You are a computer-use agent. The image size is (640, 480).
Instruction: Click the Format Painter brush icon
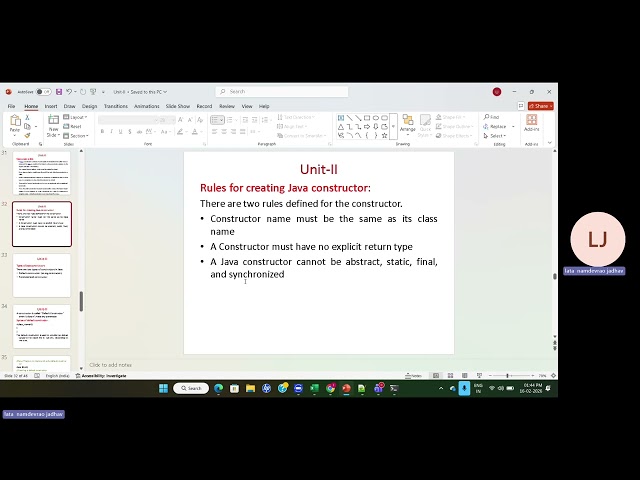click(x=30, y=134)
